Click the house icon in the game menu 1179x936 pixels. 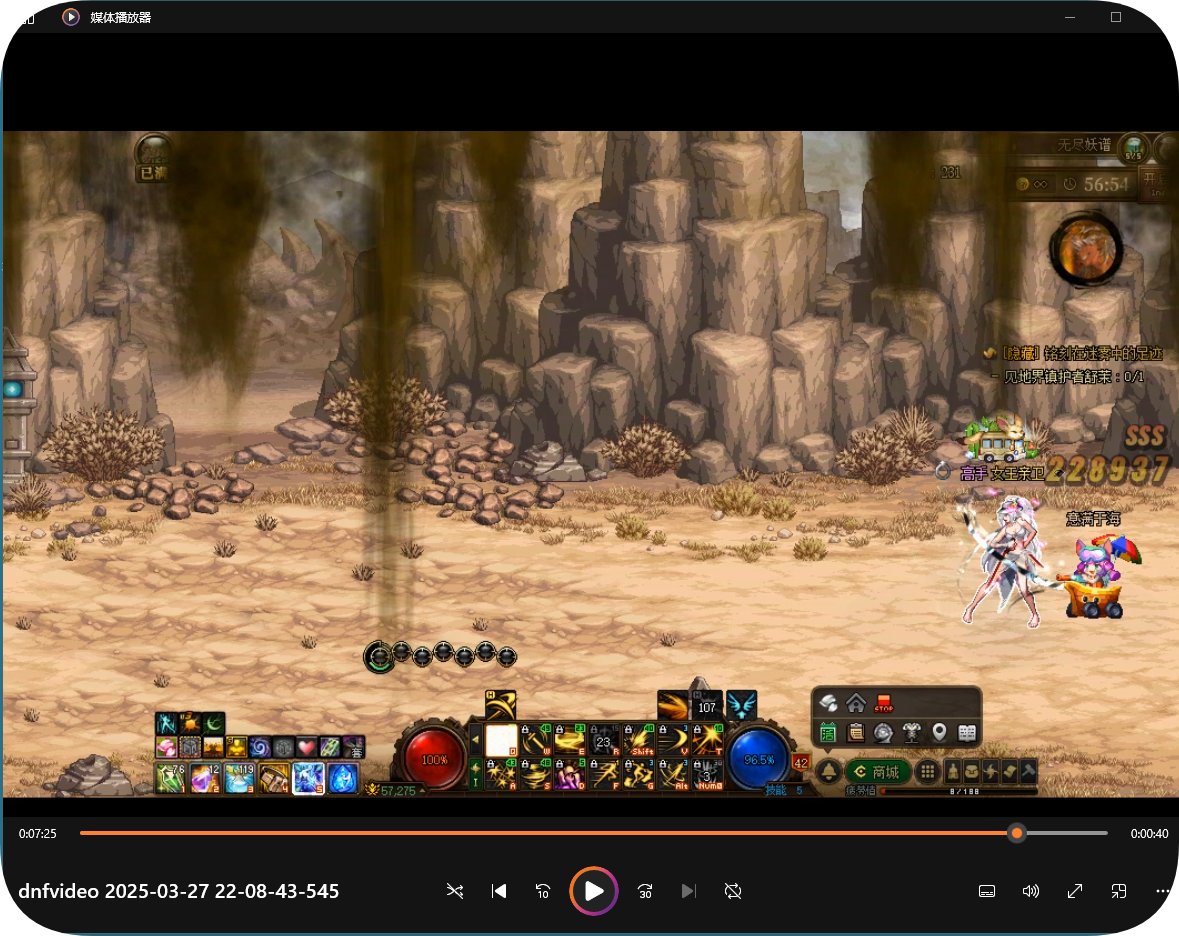pos(856,704)
